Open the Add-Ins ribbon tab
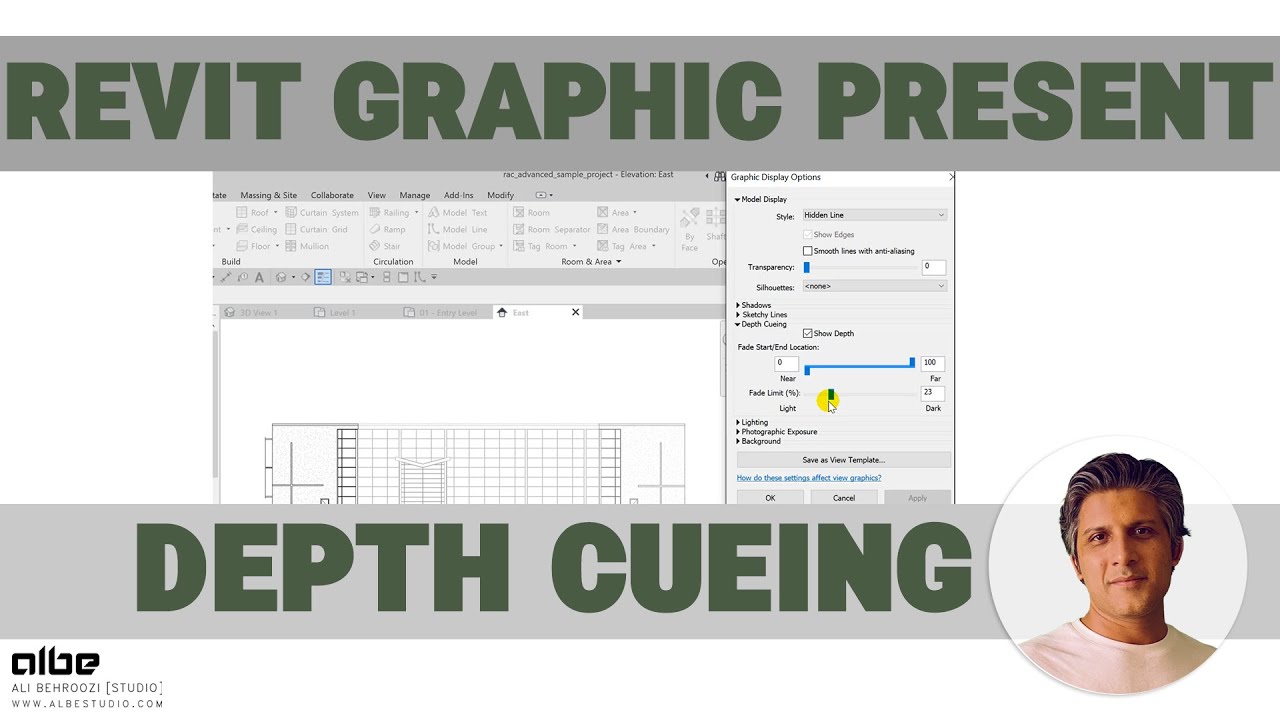Screen dimensions: 1280x720 (459, 195)
